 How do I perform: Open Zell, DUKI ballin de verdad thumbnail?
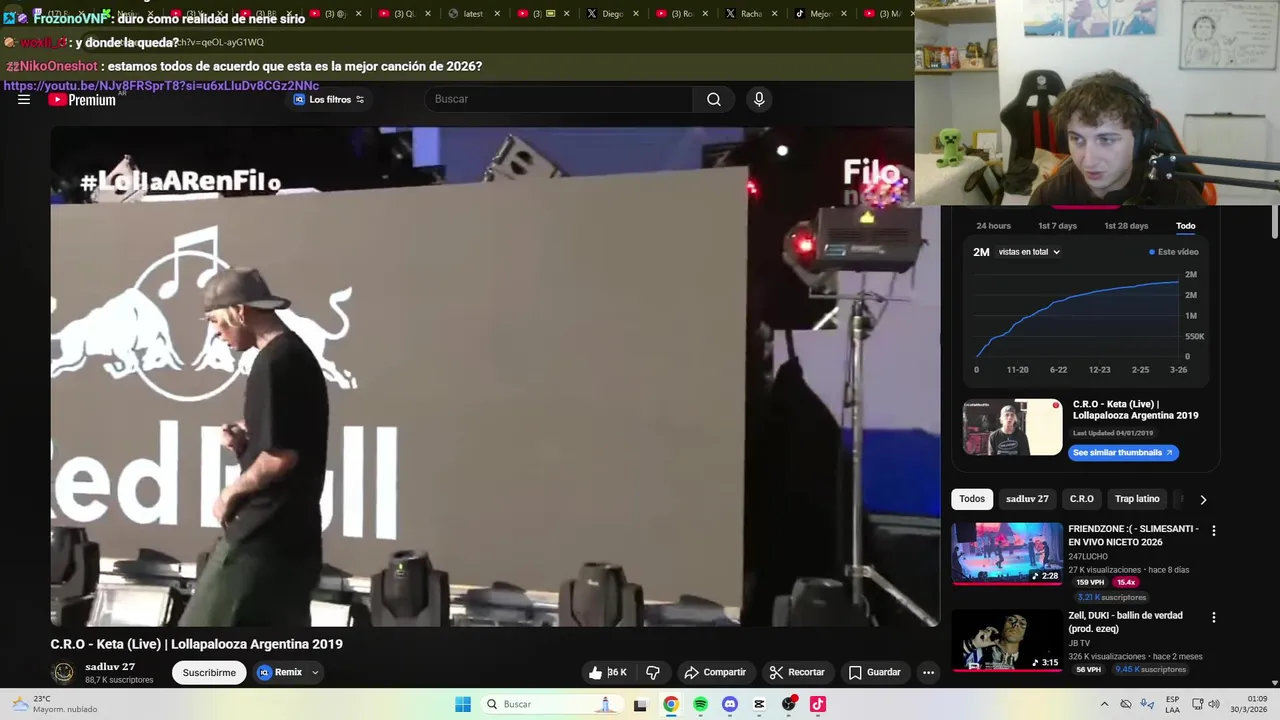coord(1007,640)
